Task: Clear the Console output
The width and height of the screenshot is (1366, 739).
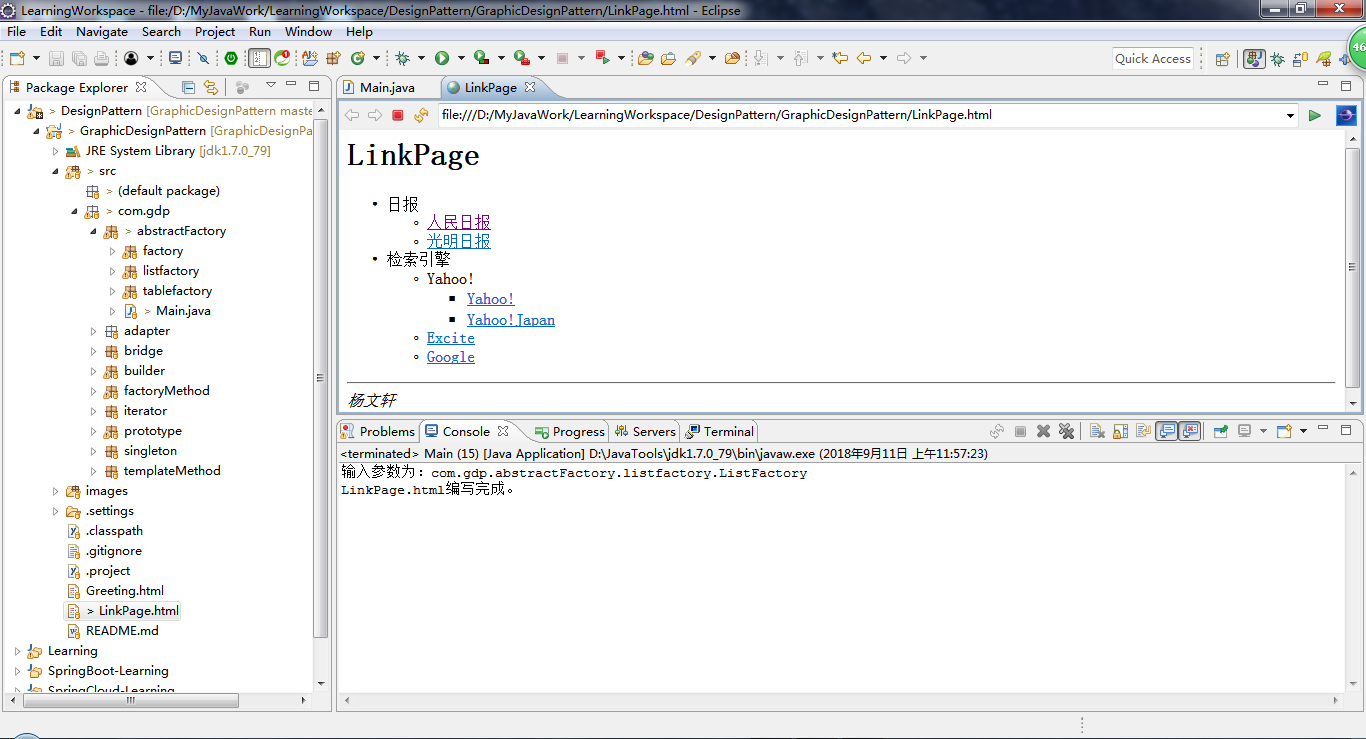Action: [x=1096, y=431]
